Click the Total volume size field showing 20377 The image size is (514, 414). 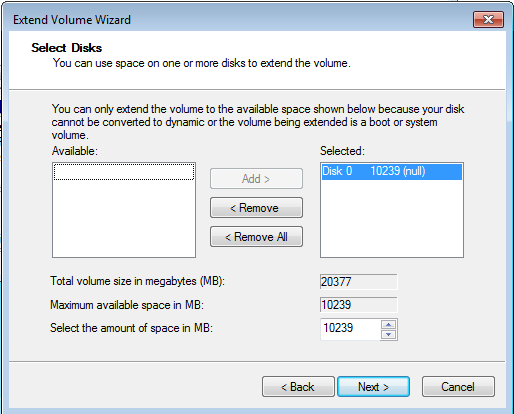[x=358, y=282]
